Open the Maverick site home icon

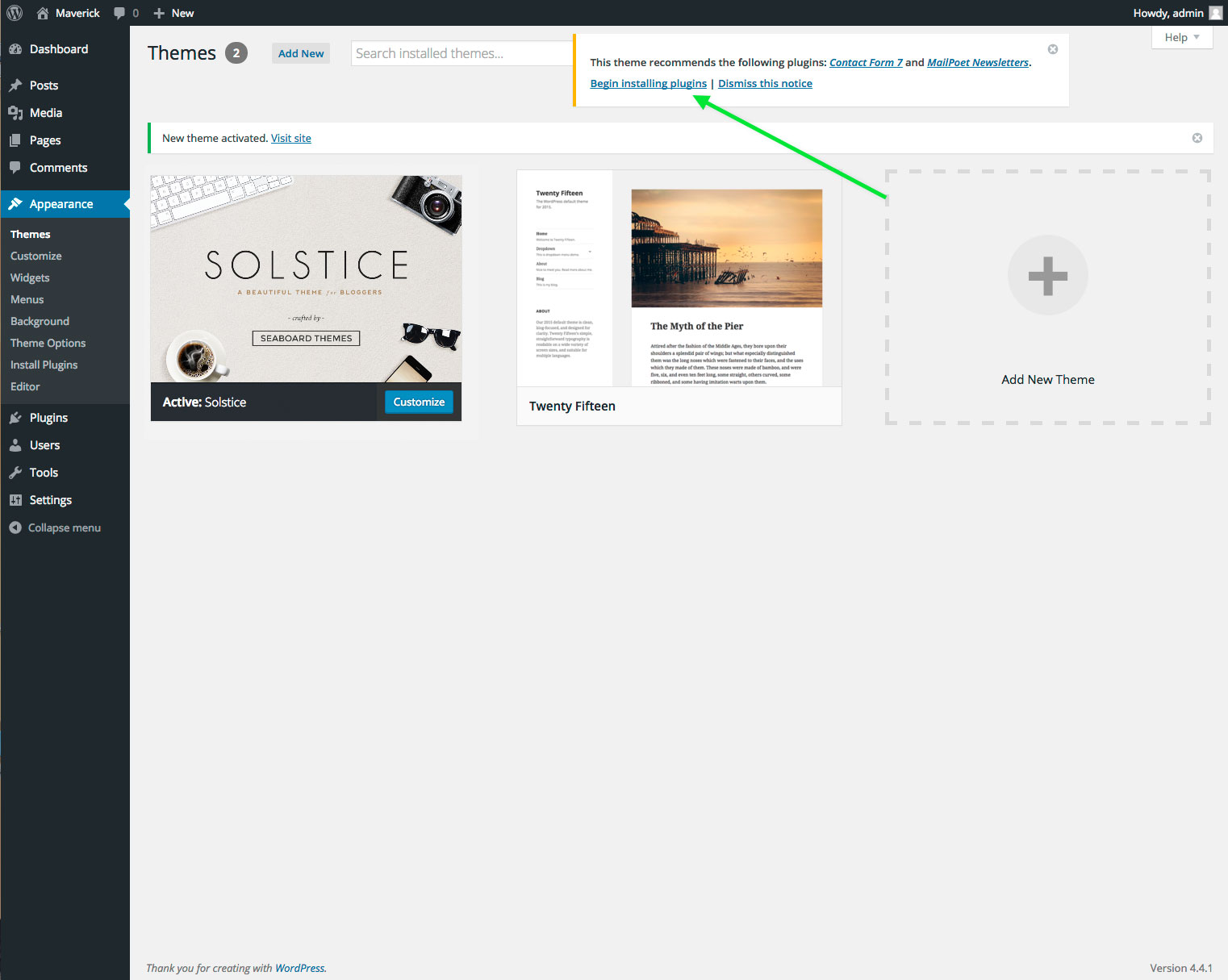pyautogui.click(x=43, y=13)
